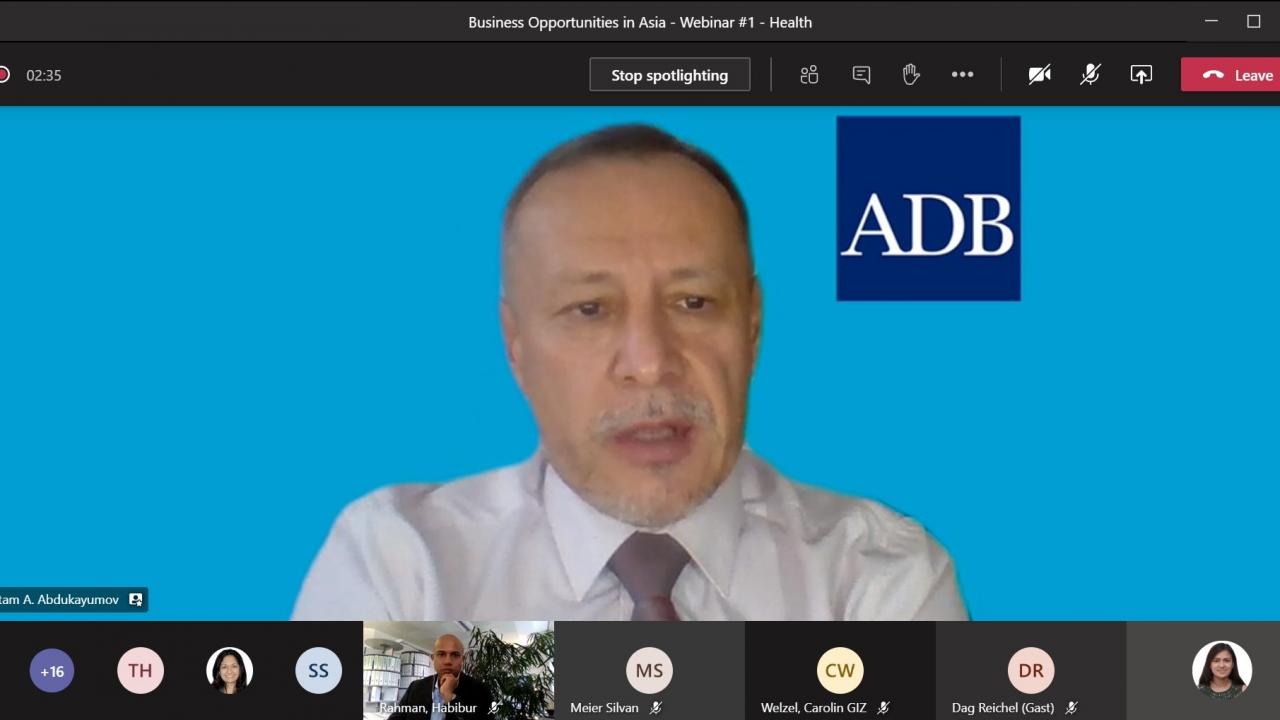Click Stop spotlighting button
This screenshot has width=1280, height=720.
coord(669,75)
